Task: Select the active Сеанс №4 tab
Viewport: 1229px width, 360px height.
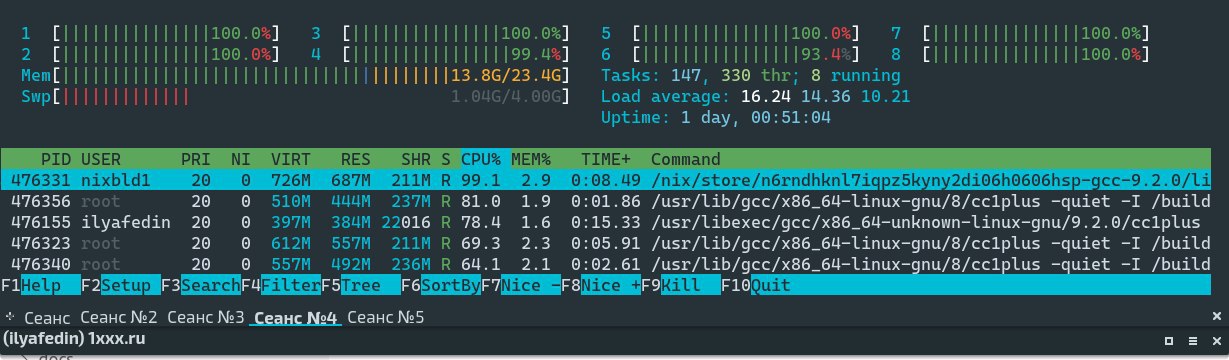Action: (x=296, y=318)
